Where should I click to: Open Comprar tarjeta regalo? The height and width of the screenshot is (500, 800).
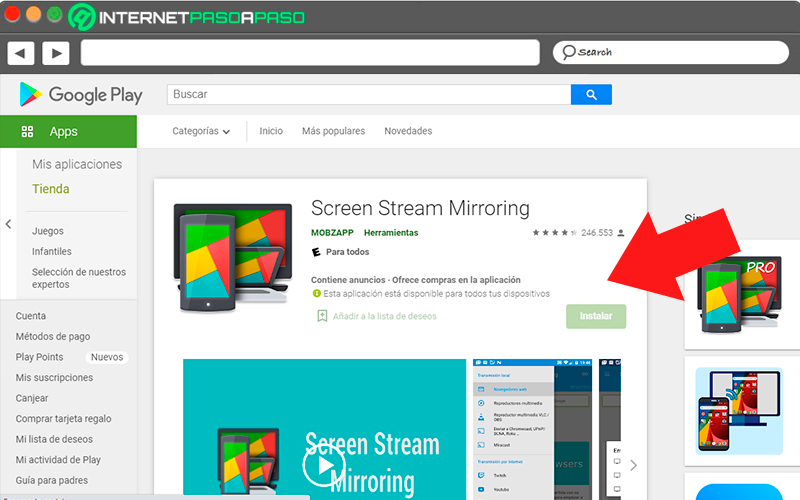(63, 418)
